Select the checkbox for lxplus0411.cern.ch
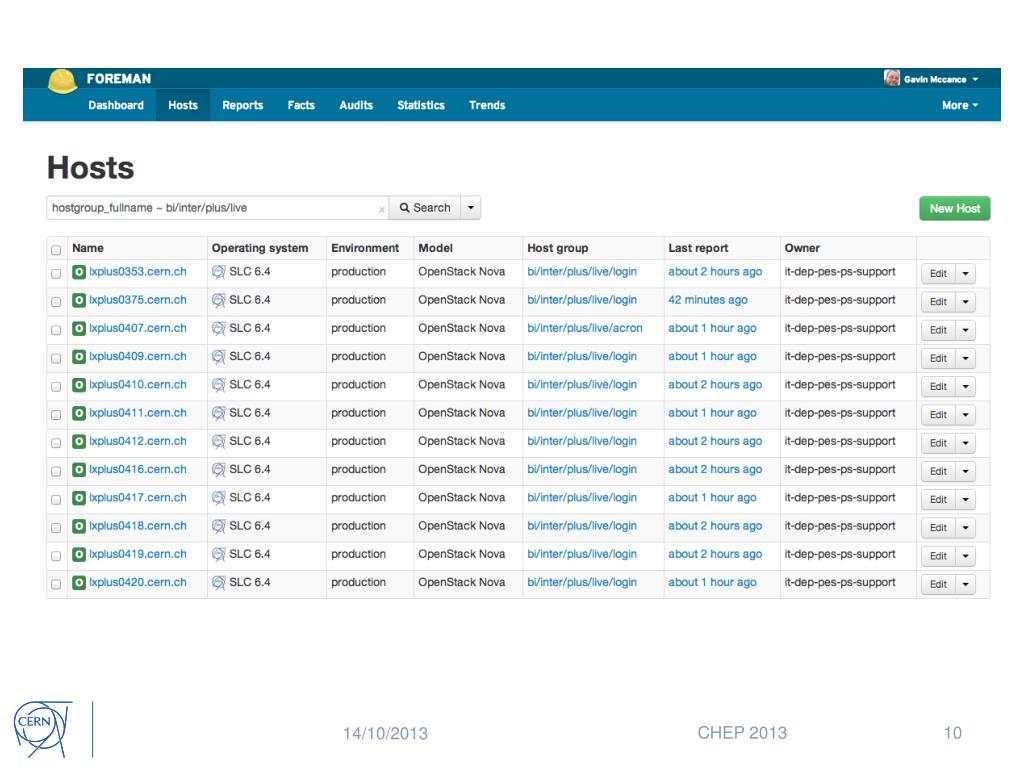This screenshot has height=768, width=1024. pos(56,415)
